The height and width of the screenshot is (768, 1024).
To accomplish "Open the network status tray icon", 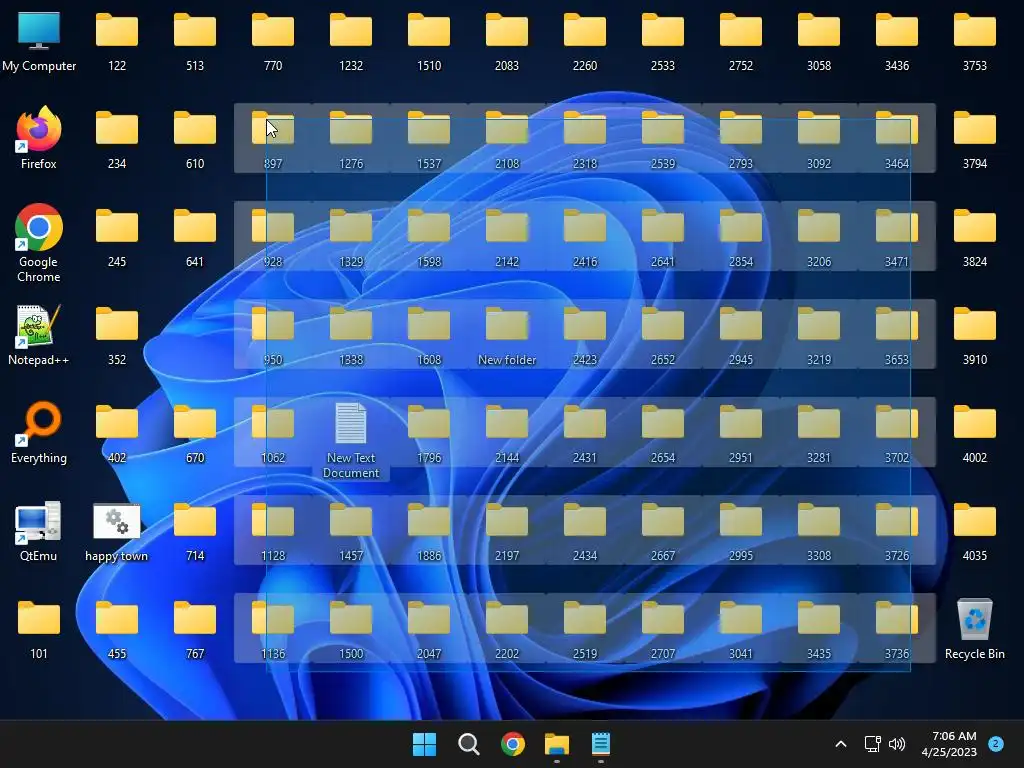I will (872, 744).
